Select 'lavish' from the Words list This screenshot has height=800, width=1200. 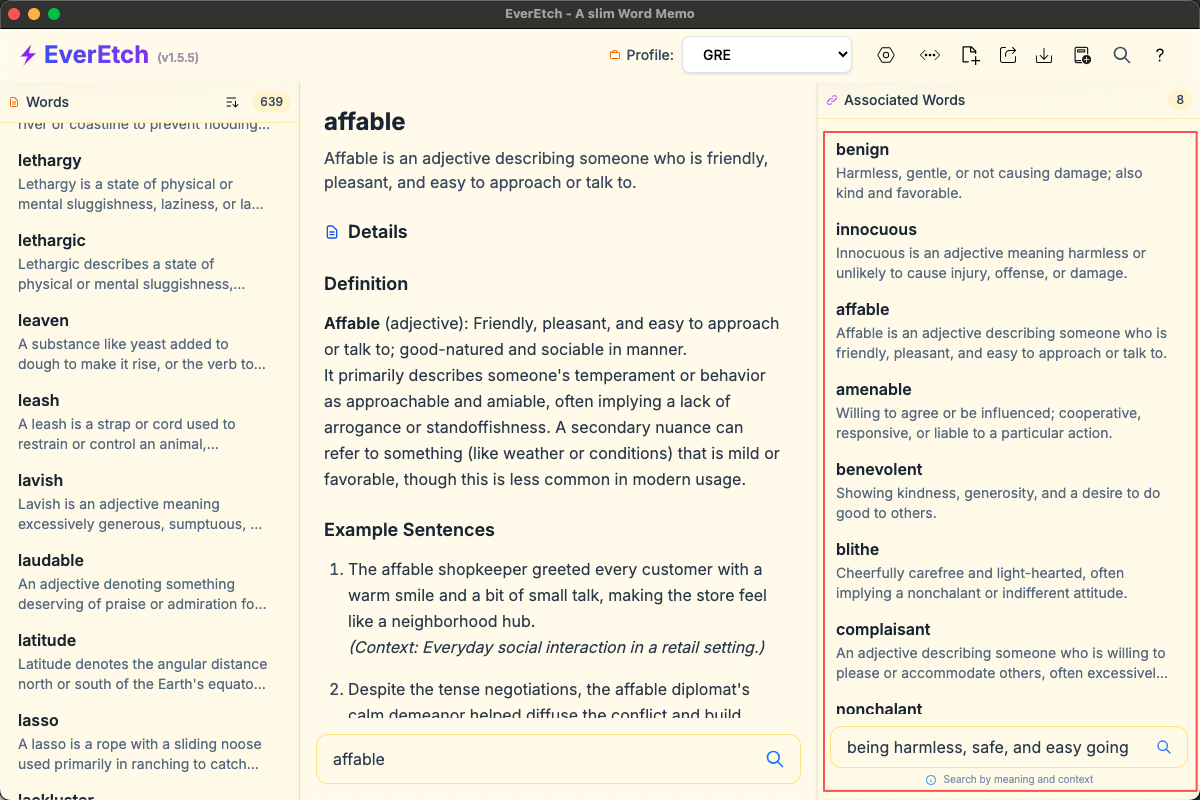(x=40, y=481)
